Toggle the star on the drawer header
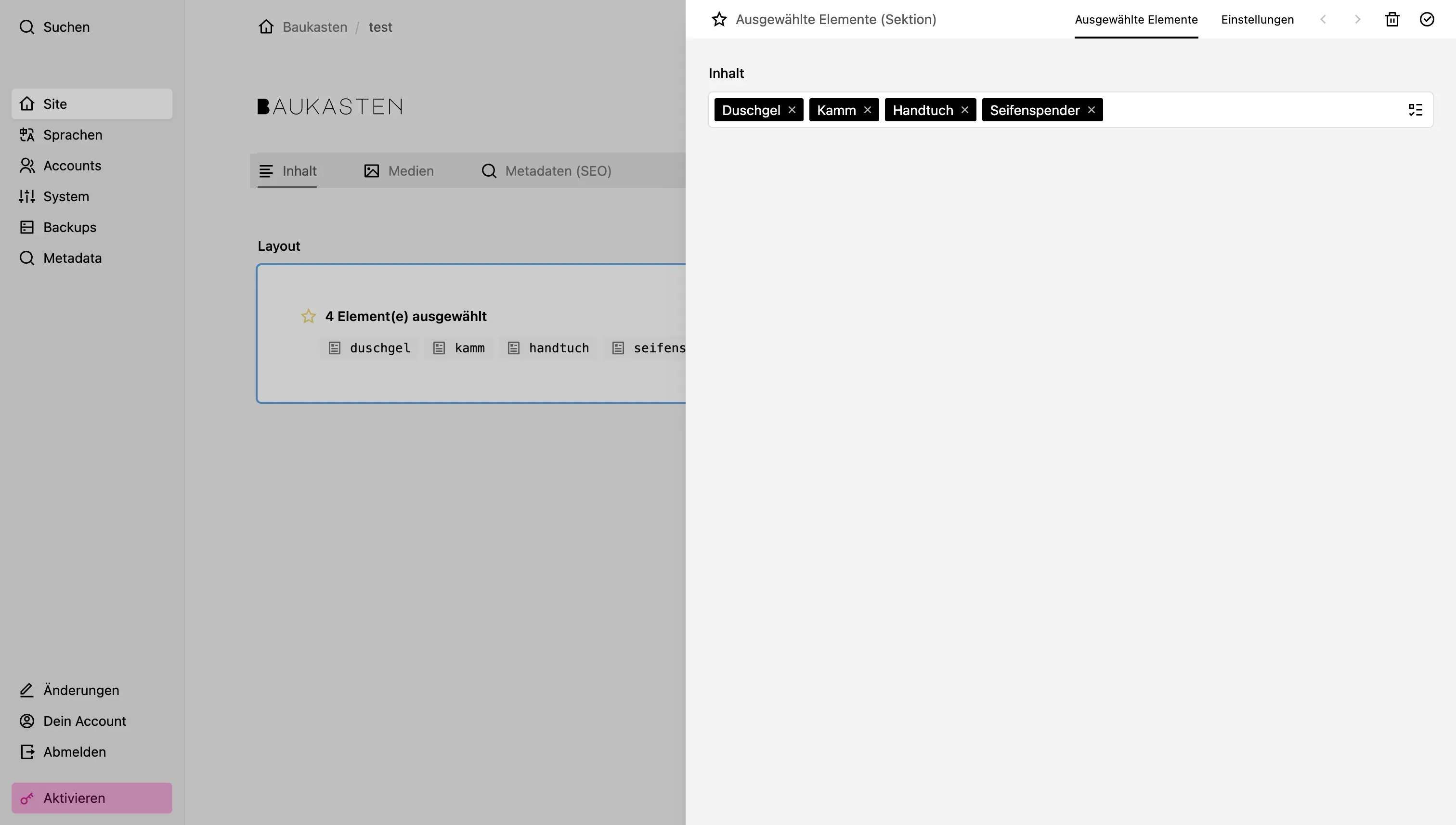Viewport: 1456px width, 825px height. 719,19
